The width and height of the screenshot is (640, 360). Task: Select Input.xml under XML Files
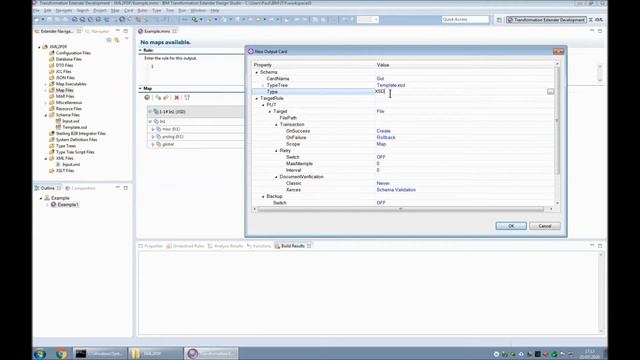71,164
